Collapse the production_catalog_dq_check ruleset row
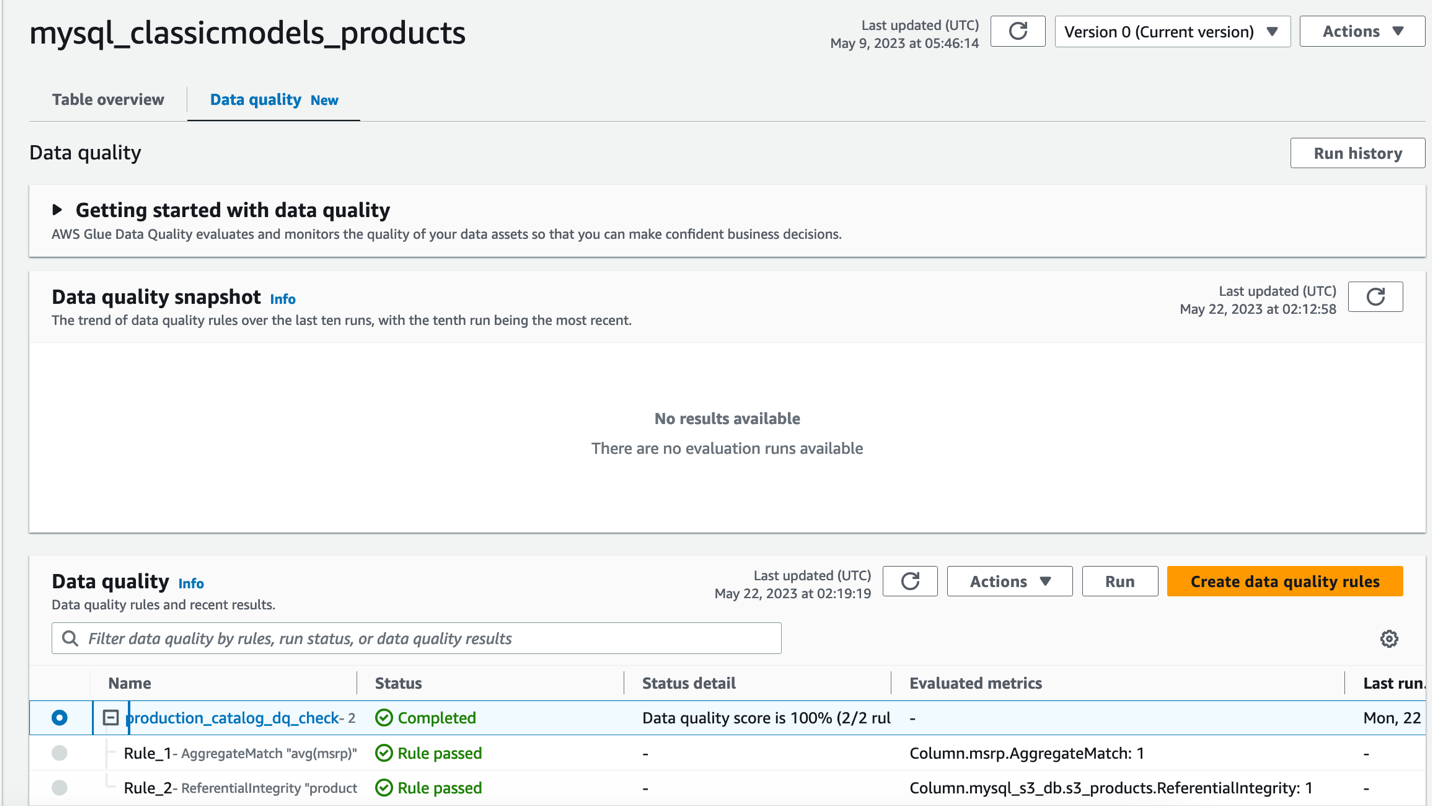Viewport: 1432px width, 806px height. [x=111, y=718]
